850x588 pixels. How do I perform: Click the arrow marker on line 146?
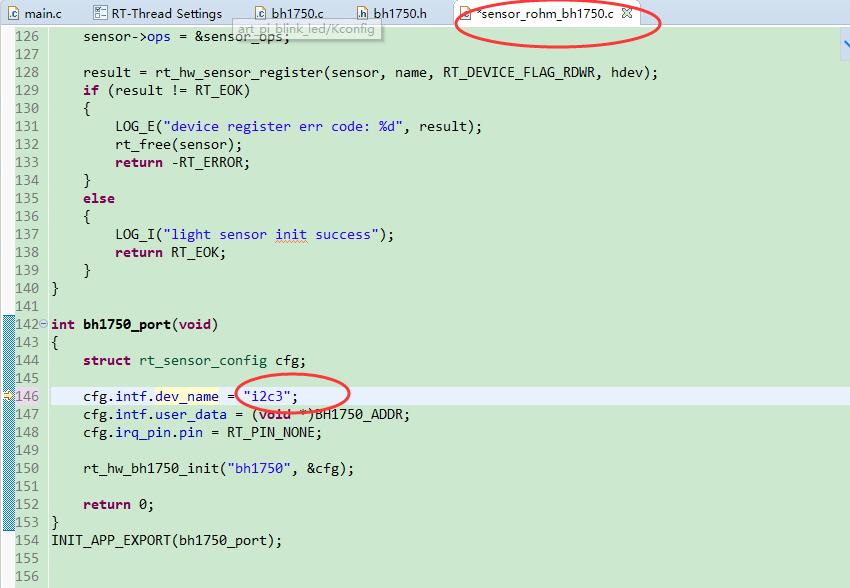[x=8, y=396]
